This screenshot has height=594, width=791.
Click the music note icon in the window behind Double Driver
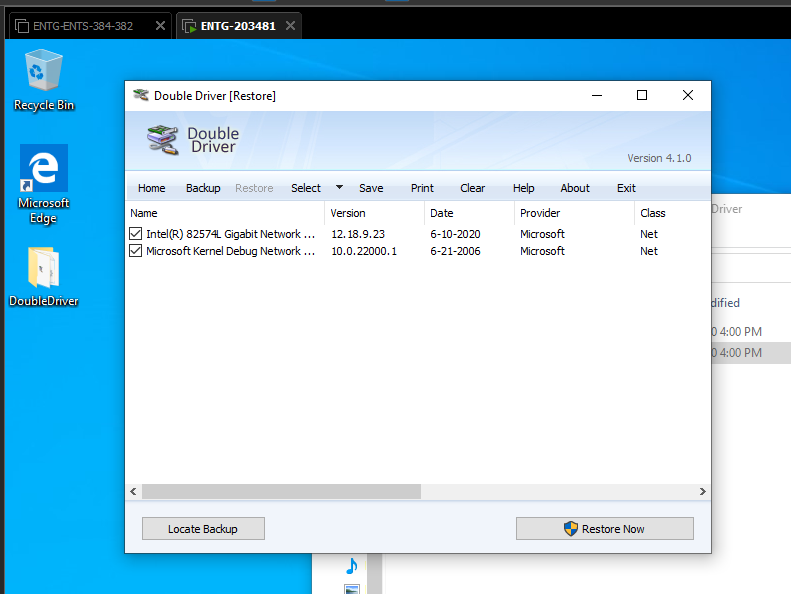click(x=352, y=566)
